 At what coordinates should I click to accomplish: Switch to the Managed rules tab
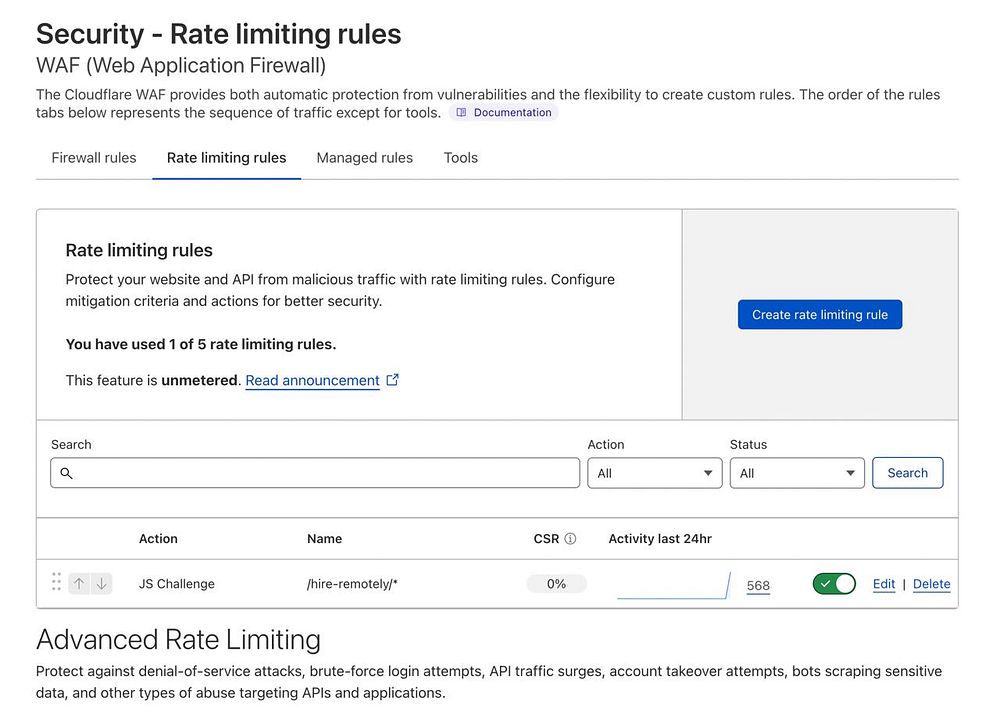click(x=364, y=158)
